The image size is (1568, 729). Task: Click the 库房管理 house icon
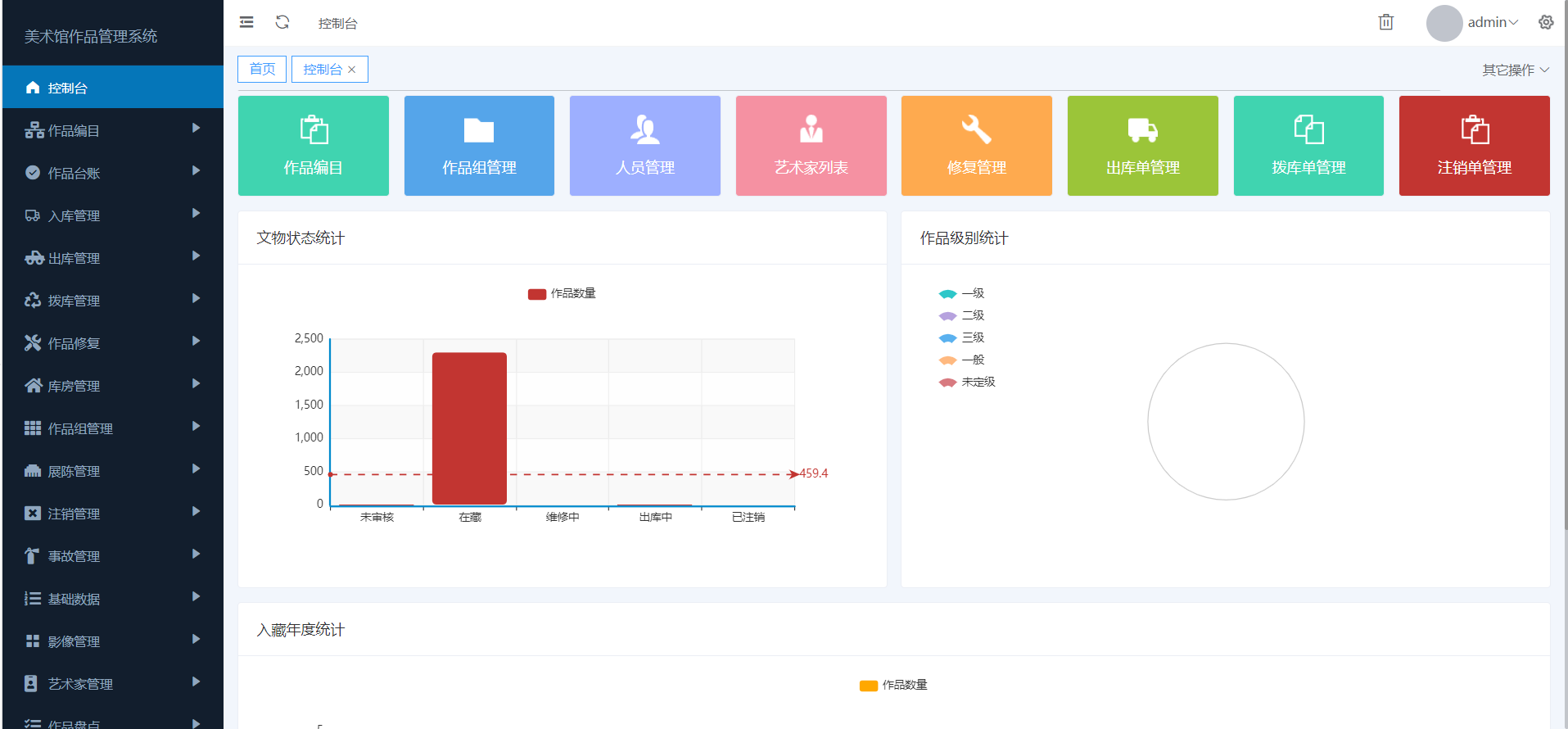point(34,386)
